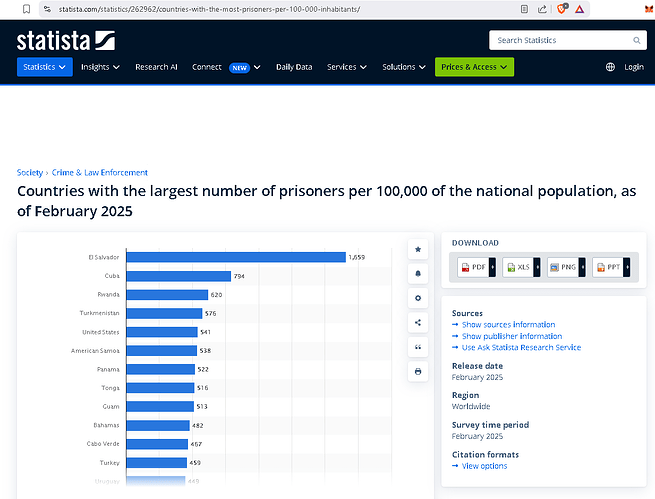Click the quotation mark citation icon
This screenshot has width=655, height=499.
(418, 347)
